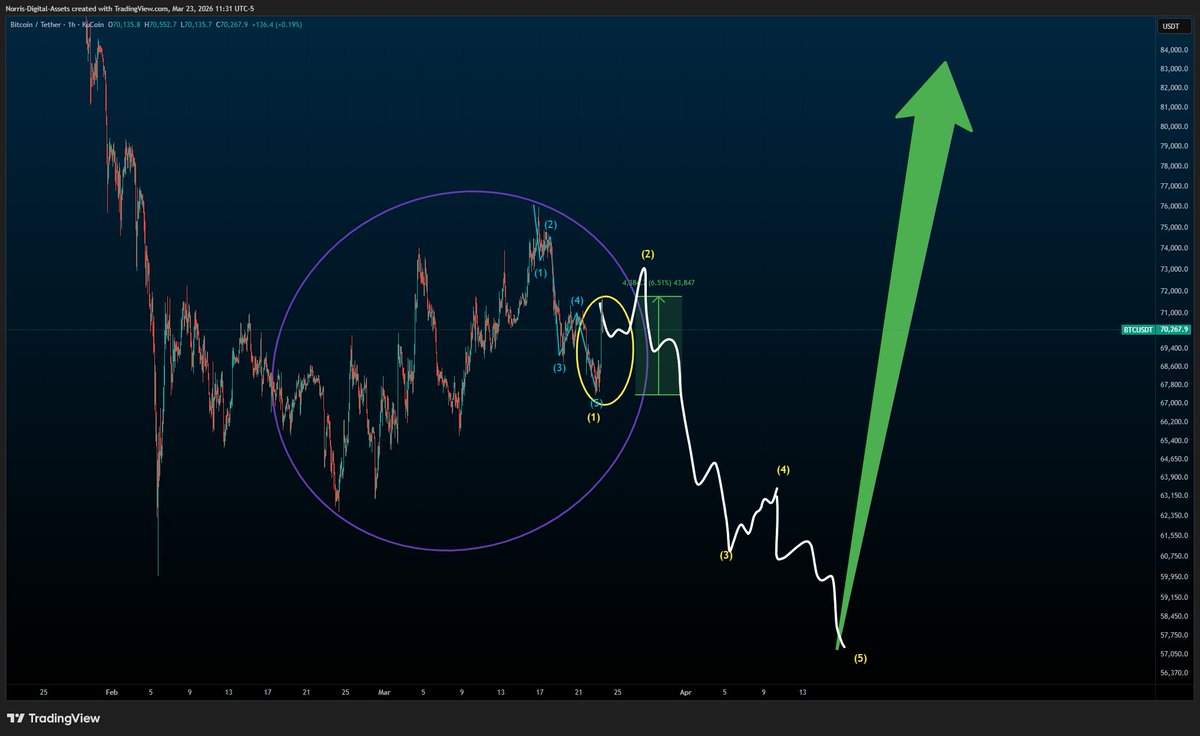Click the Mar label on time axis
This screenshot has width=1200, height=736.
point(385,692)
